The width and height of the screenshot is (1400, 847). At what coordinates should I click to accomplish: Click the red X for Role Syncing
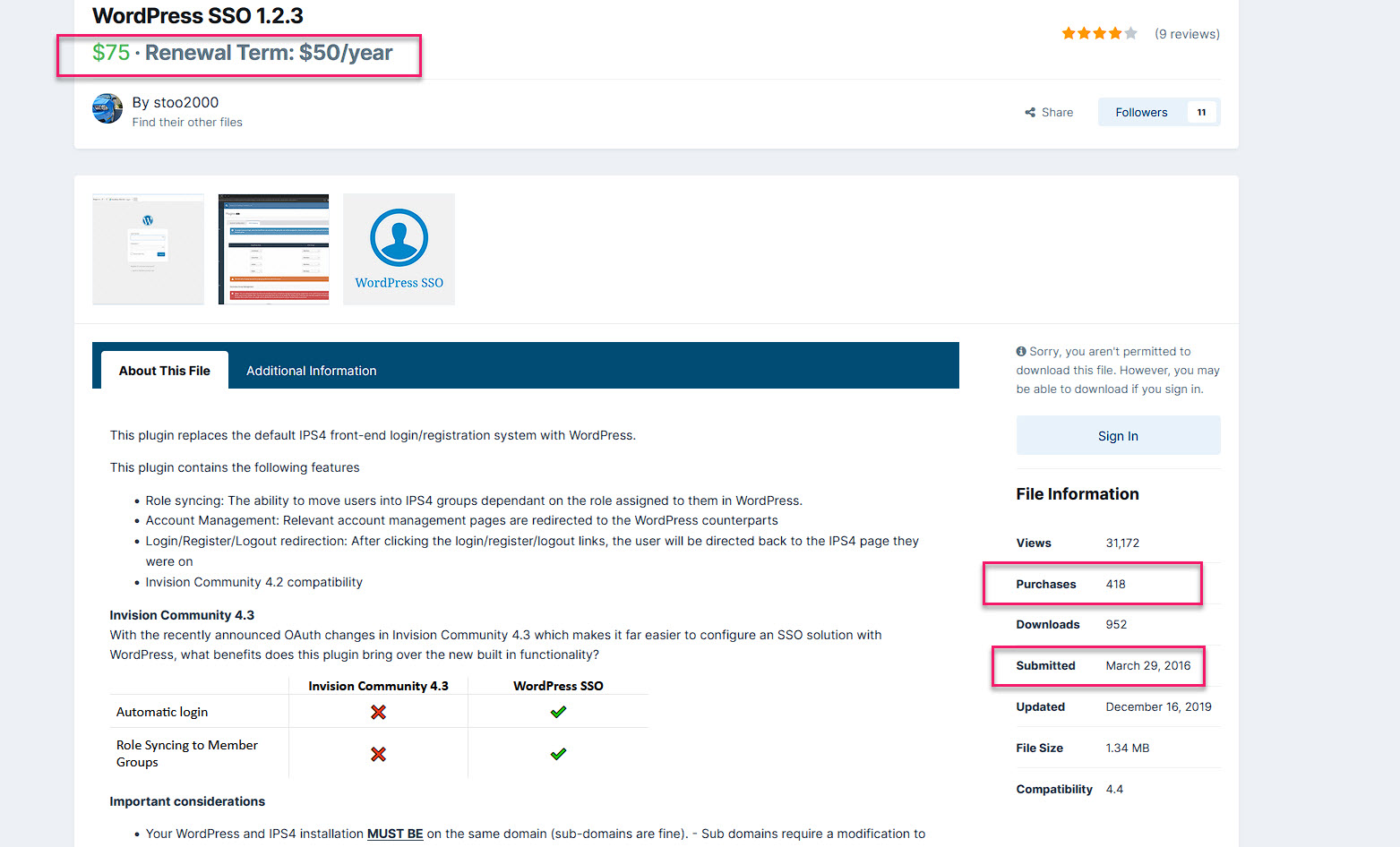click(x=378, y=754)
